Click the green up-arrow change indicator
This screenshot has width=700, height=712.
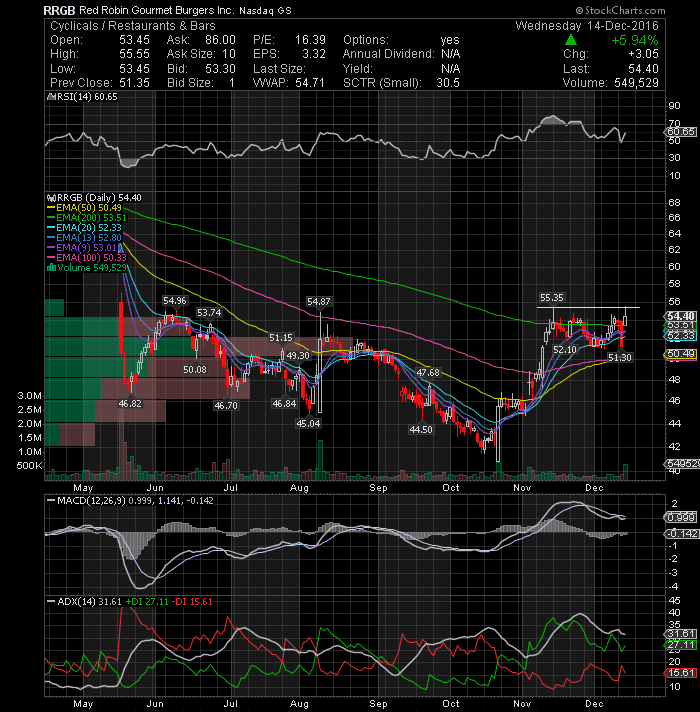click(571, 40)
